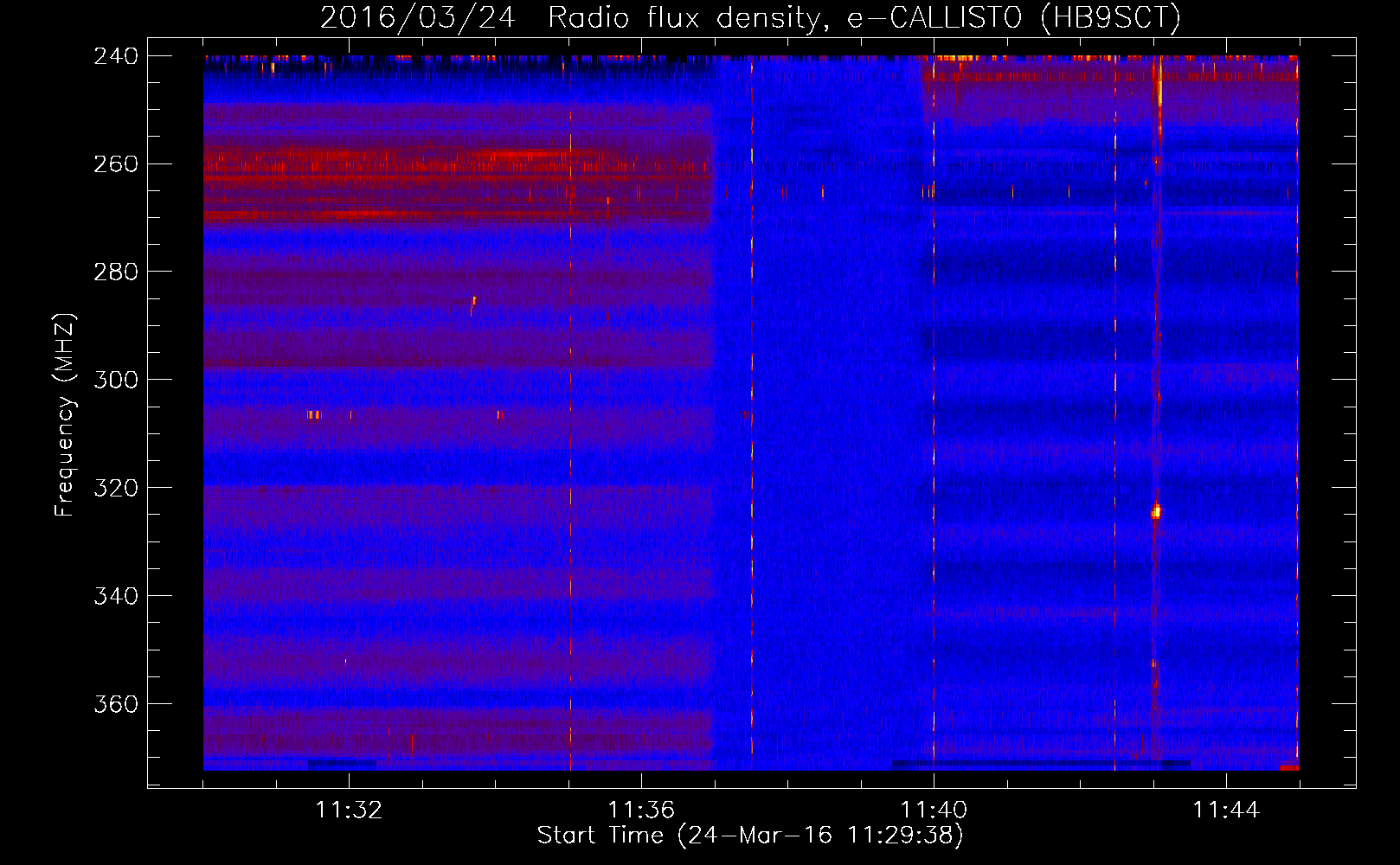The height and width of the screenshot is (865, 1400).
Task: Click the "Frequency (MHZ)" axis label
Action: pyautogui.click(x=65, y=415)
